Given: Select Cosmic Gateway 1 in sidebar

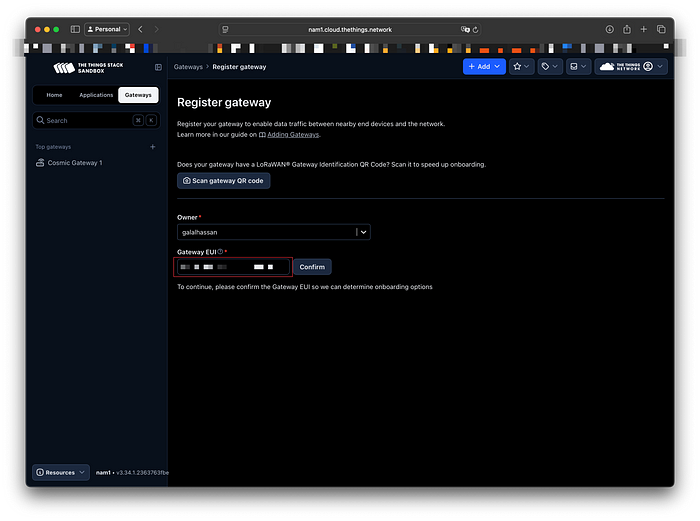Looking at the screenshot, I should (75, 163).
